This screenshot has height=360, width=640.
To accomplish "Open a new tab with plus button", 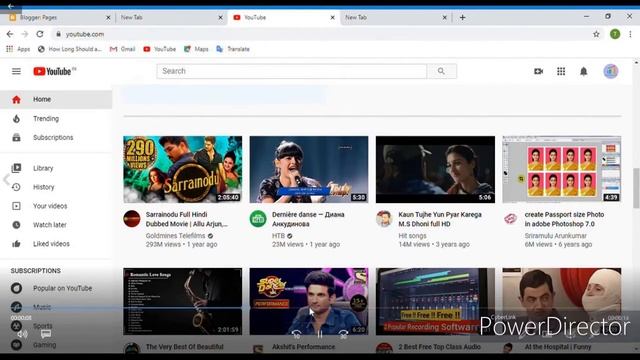I will (x=462, y=18).
